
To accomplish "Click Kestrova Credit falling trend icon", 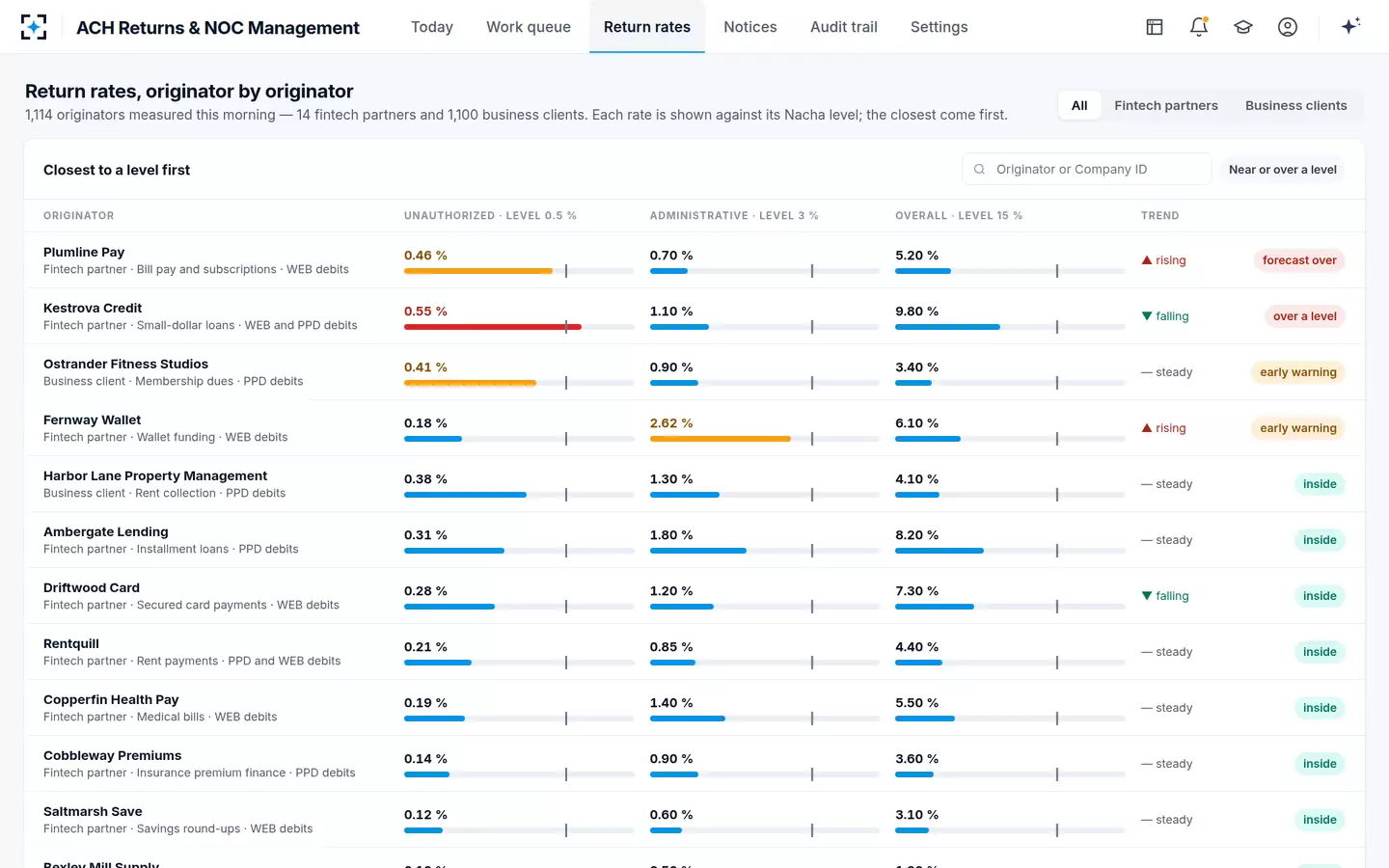I will click(x=1147, y=316).
